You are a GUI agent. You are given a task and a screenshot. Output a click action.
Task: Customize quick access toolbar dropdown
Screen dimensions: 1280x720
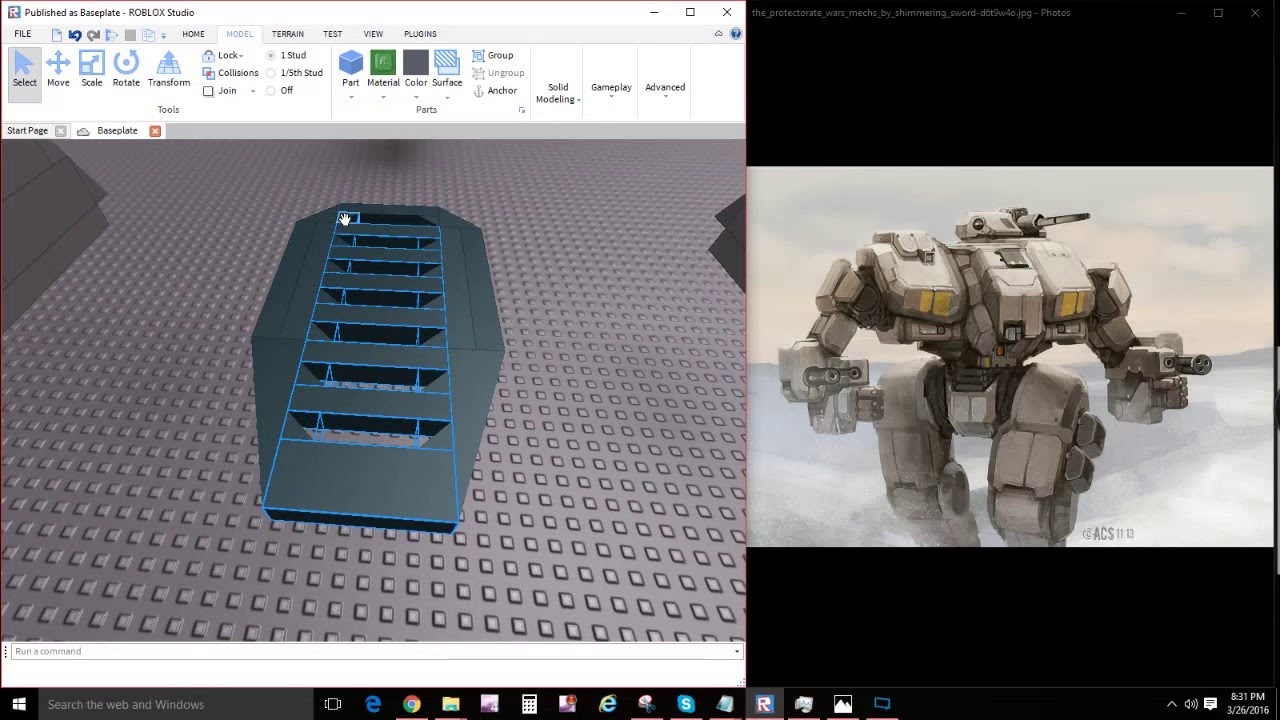point(164,36)
